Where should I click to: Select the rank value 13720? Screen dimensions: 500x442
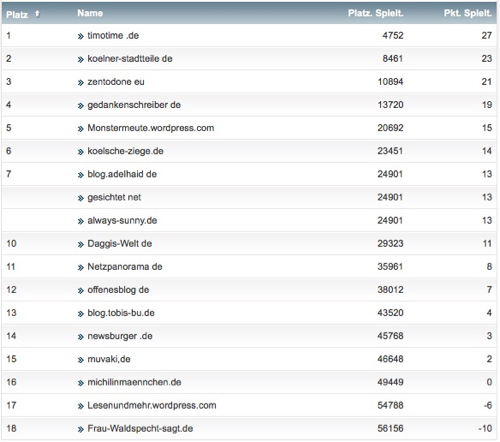click(x=390, y=105)
